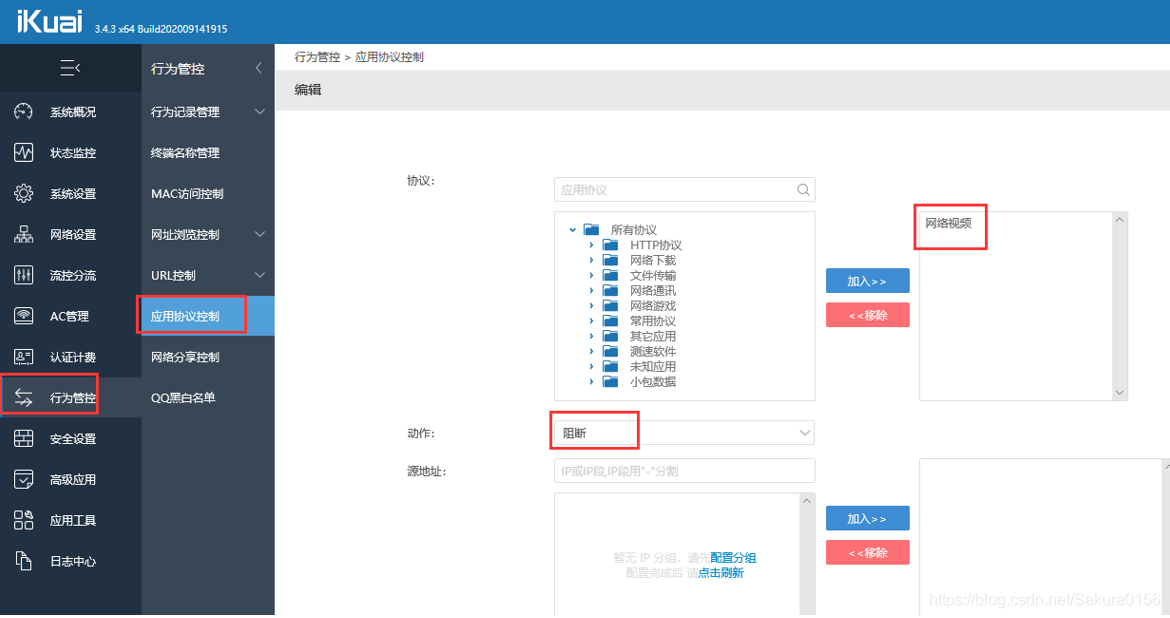
Task: Select 网络游戏 in the protocol tree
Action: click(x=653, y=306)
